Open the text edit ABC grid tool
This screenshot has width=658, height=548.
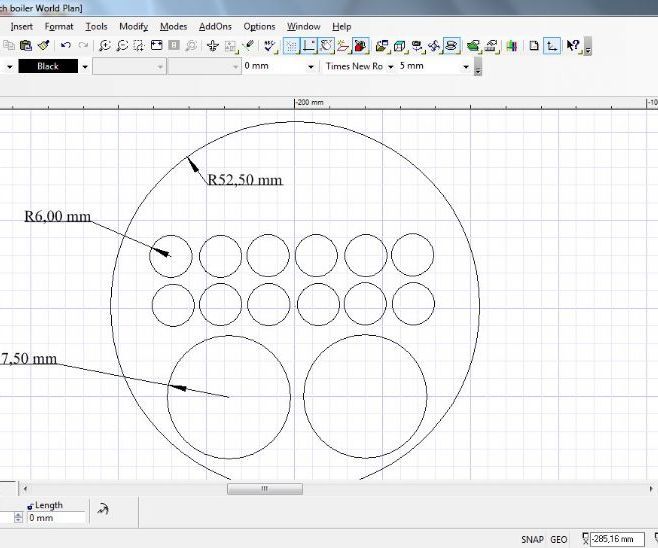[x=231, y=46]
